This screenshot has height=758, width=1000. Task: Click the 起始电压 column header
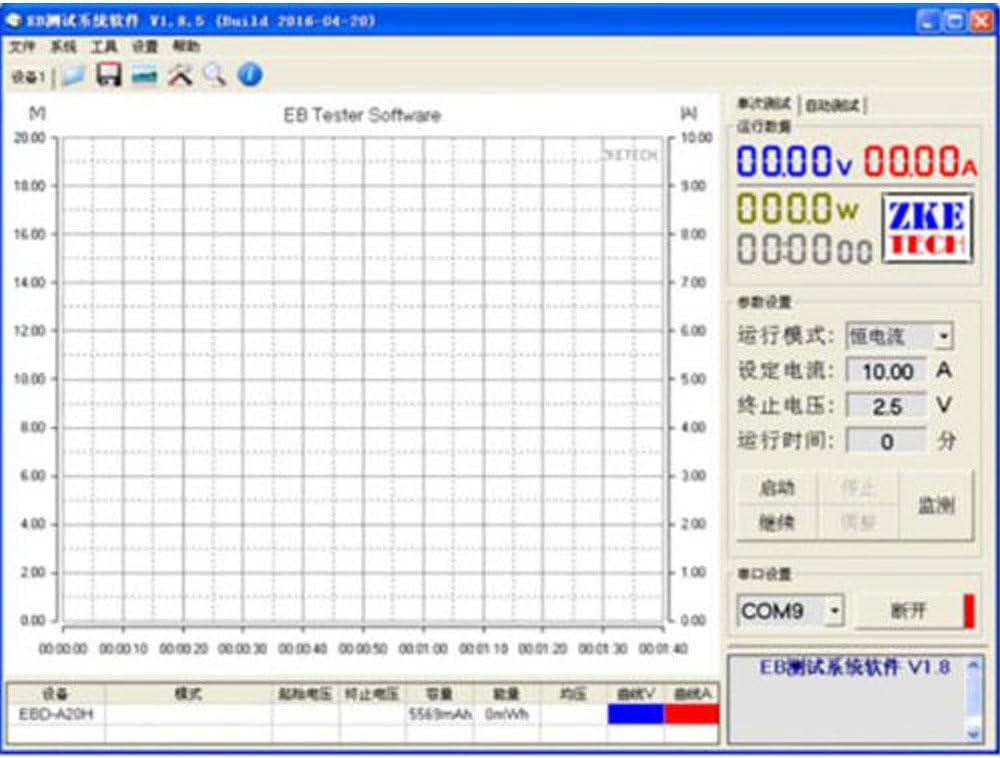[305, 694]
